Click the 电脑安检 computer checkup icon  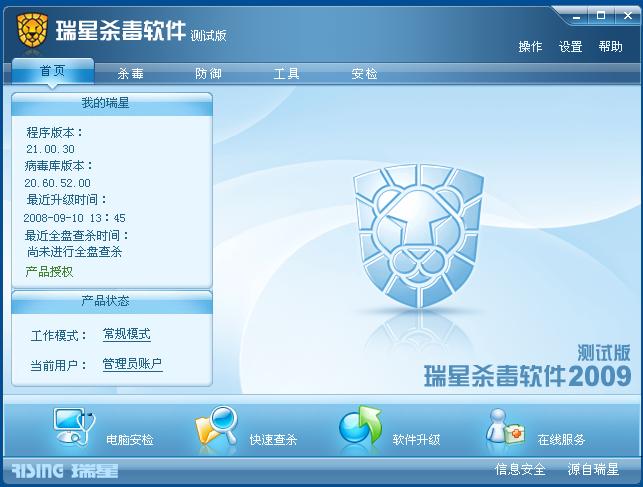tap(75, 426)
